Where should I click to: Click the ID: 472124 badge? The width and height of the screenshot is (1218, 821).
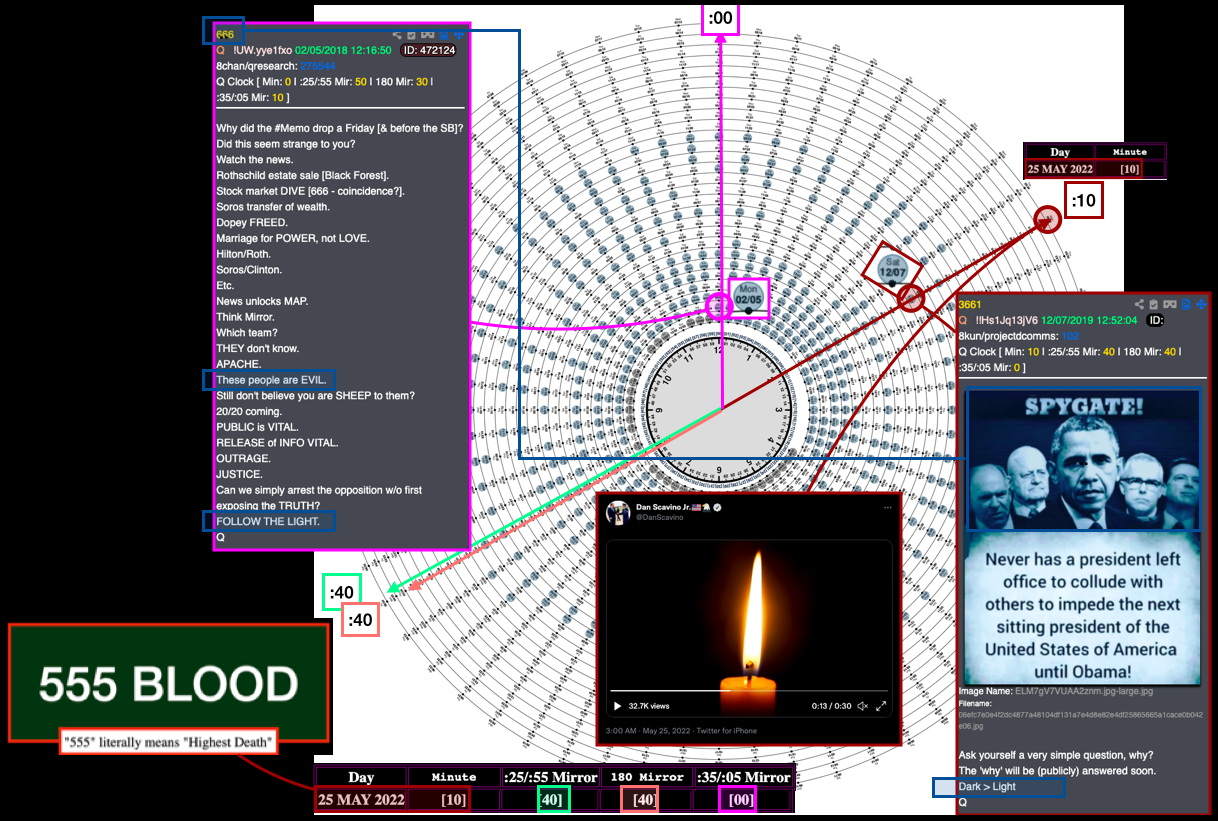coord(427,50)
